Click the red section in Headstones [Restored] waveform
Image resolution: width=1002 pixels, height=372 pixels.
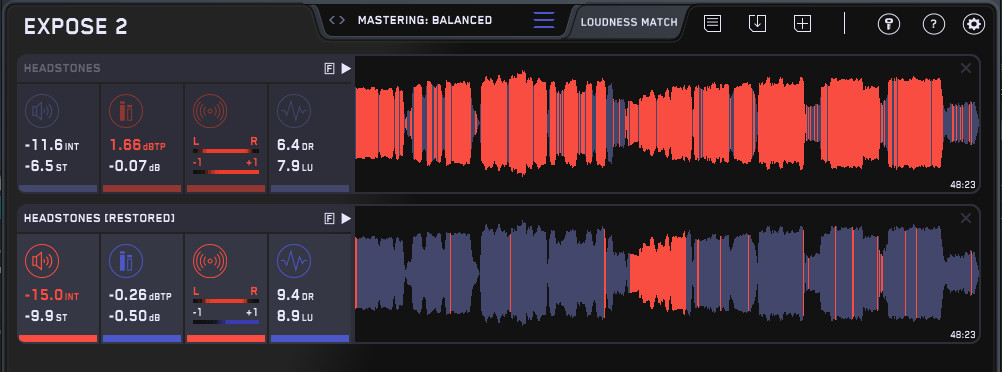[658, 273]
